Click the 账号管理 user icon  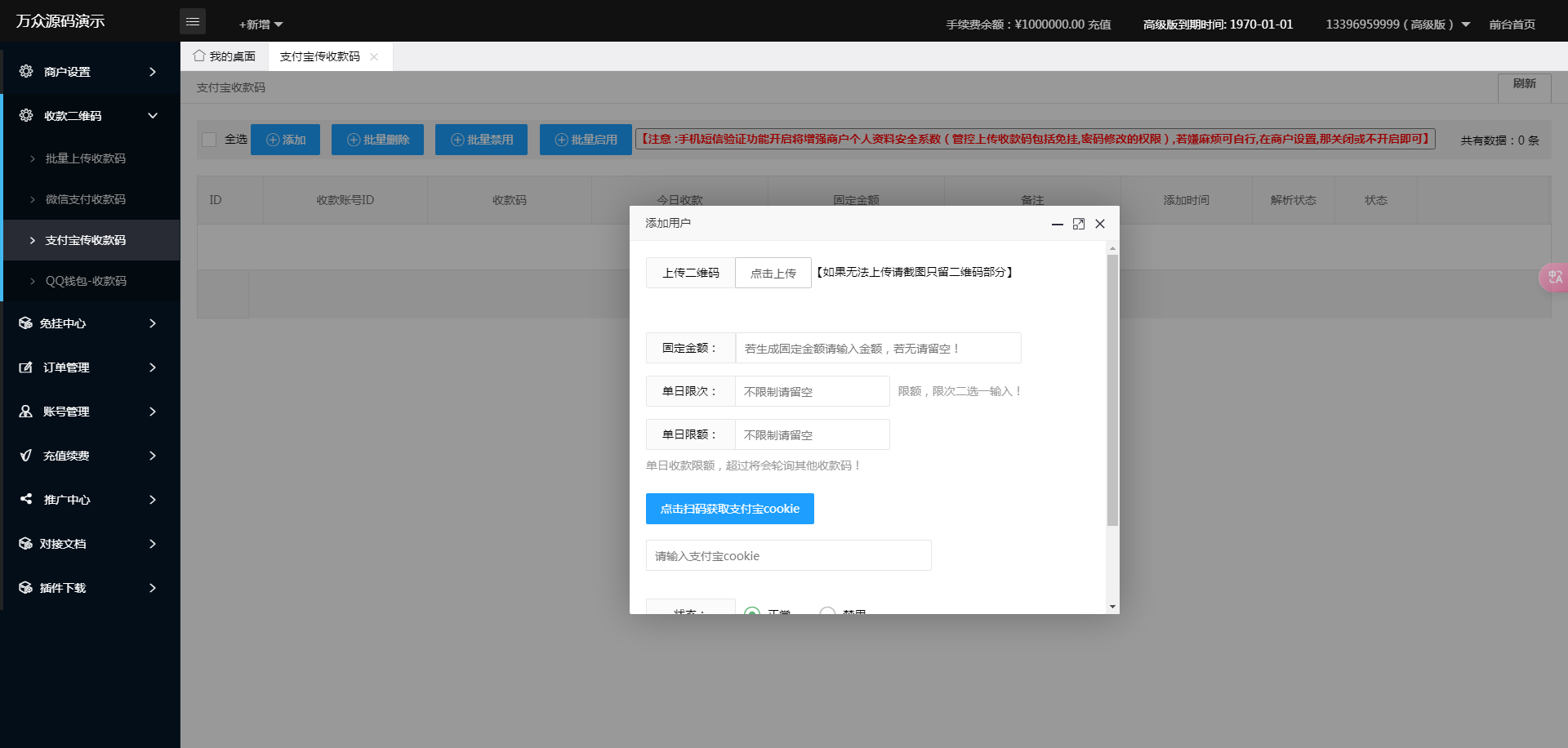25,412
